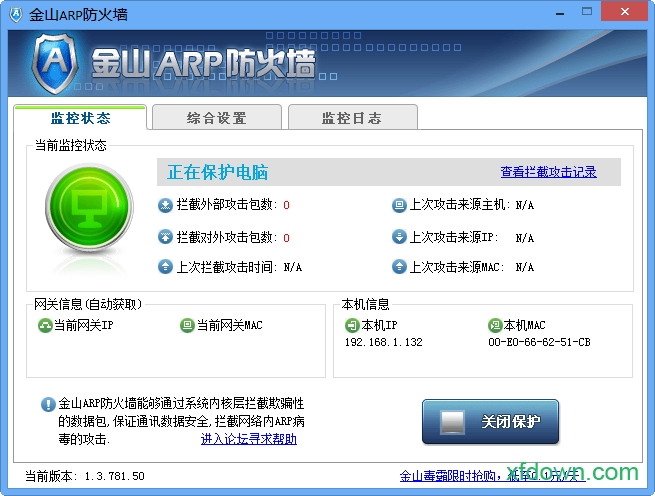Open the 综合设置 tab
This screenshot has width=655, height=496.
[x=216, y=118]
